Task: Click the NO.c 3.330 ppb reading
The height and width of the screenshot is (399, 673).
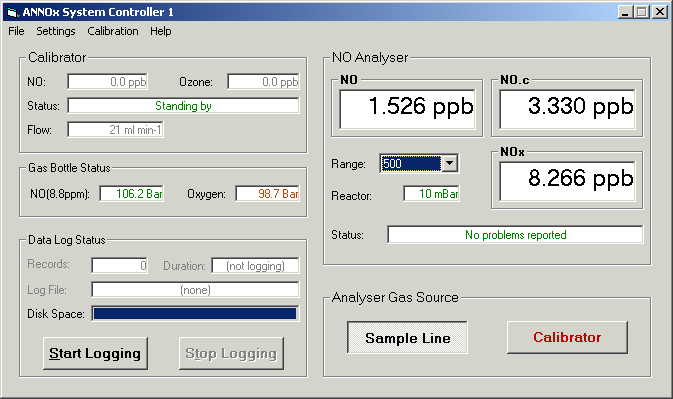Action: click(567, 109)
